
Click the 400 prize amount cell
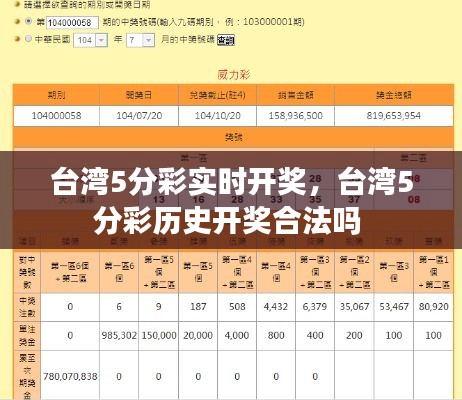pos(315,336)
